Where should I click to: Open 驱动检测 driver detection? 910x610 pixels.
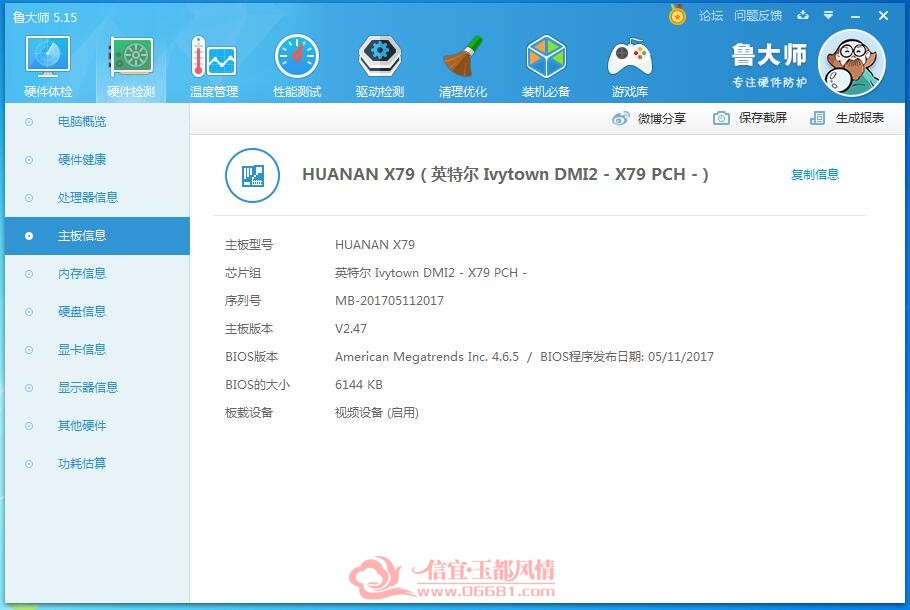coord(380,66)
